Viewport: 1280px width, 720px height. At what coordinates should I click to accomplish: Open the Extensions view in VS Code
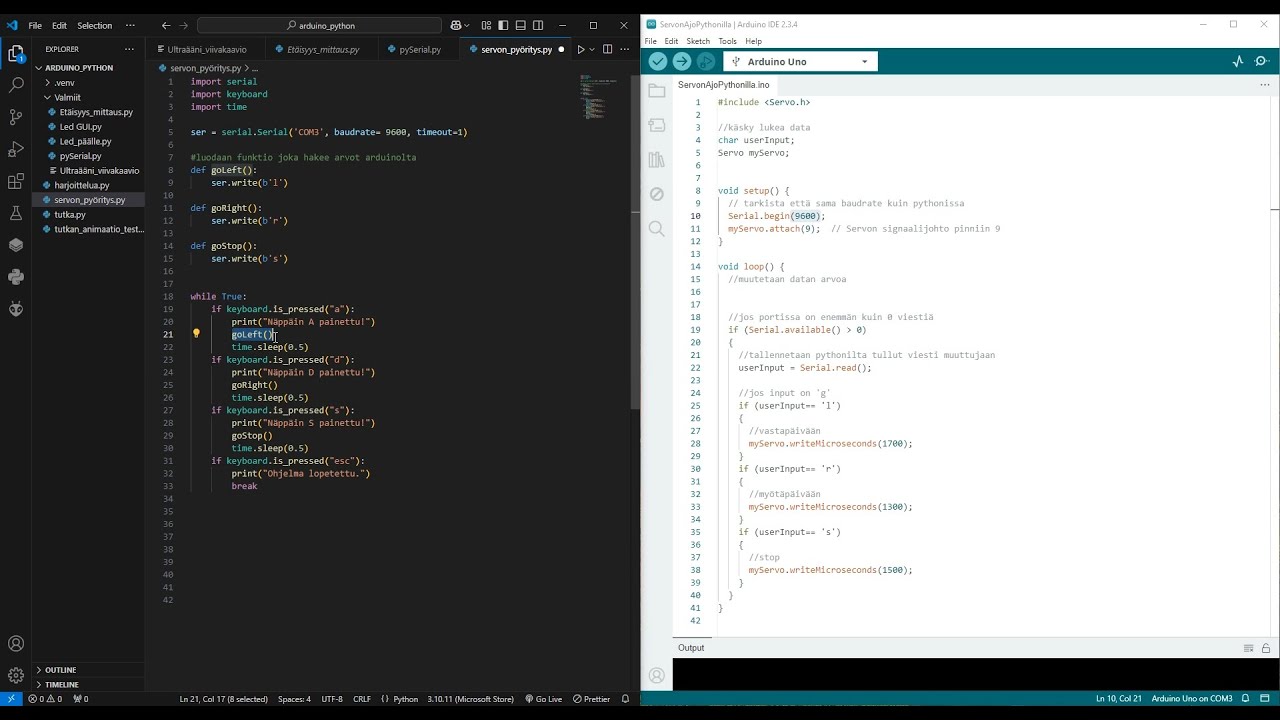pos(16,181)
